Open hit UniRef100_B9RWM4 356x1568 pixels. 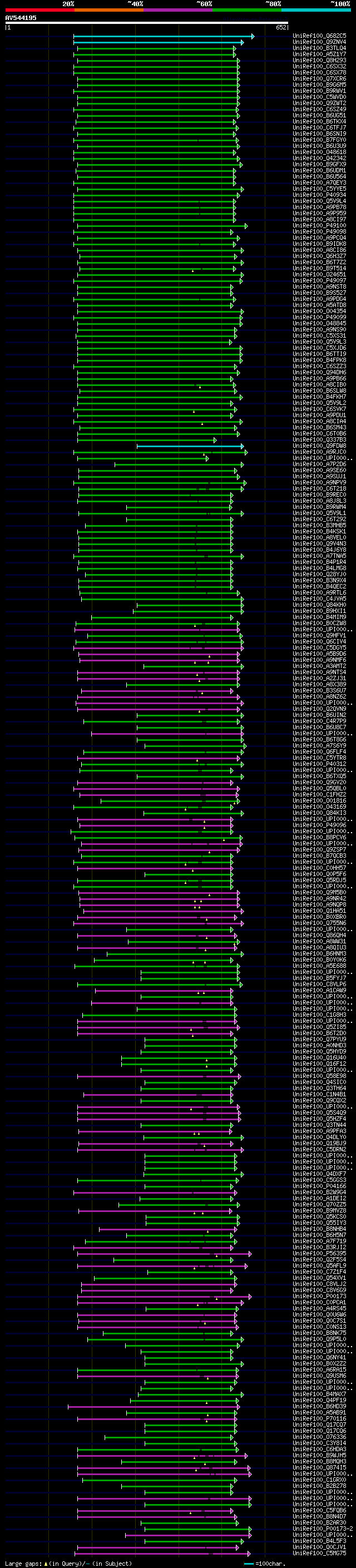[x=319, y=506]
